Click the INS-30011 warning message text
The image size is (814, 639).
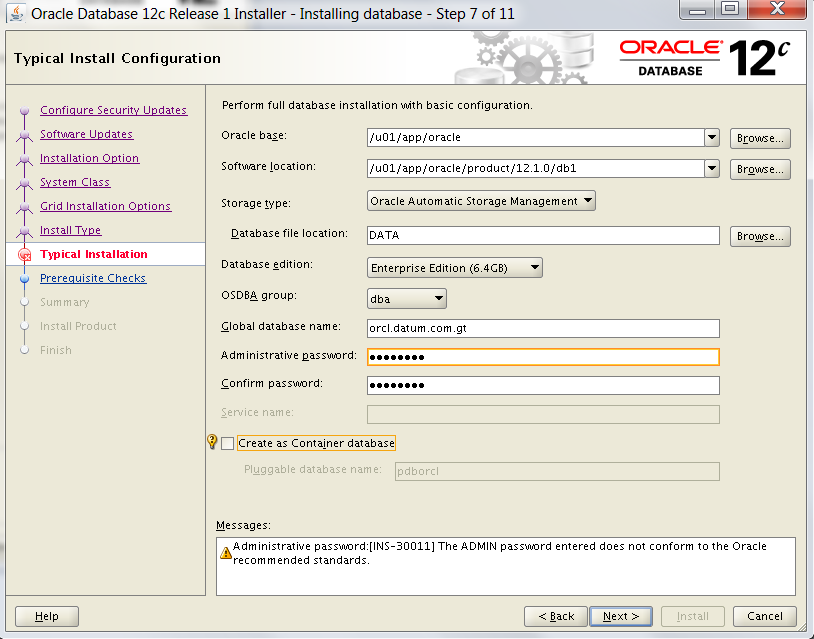coord(499,553)
